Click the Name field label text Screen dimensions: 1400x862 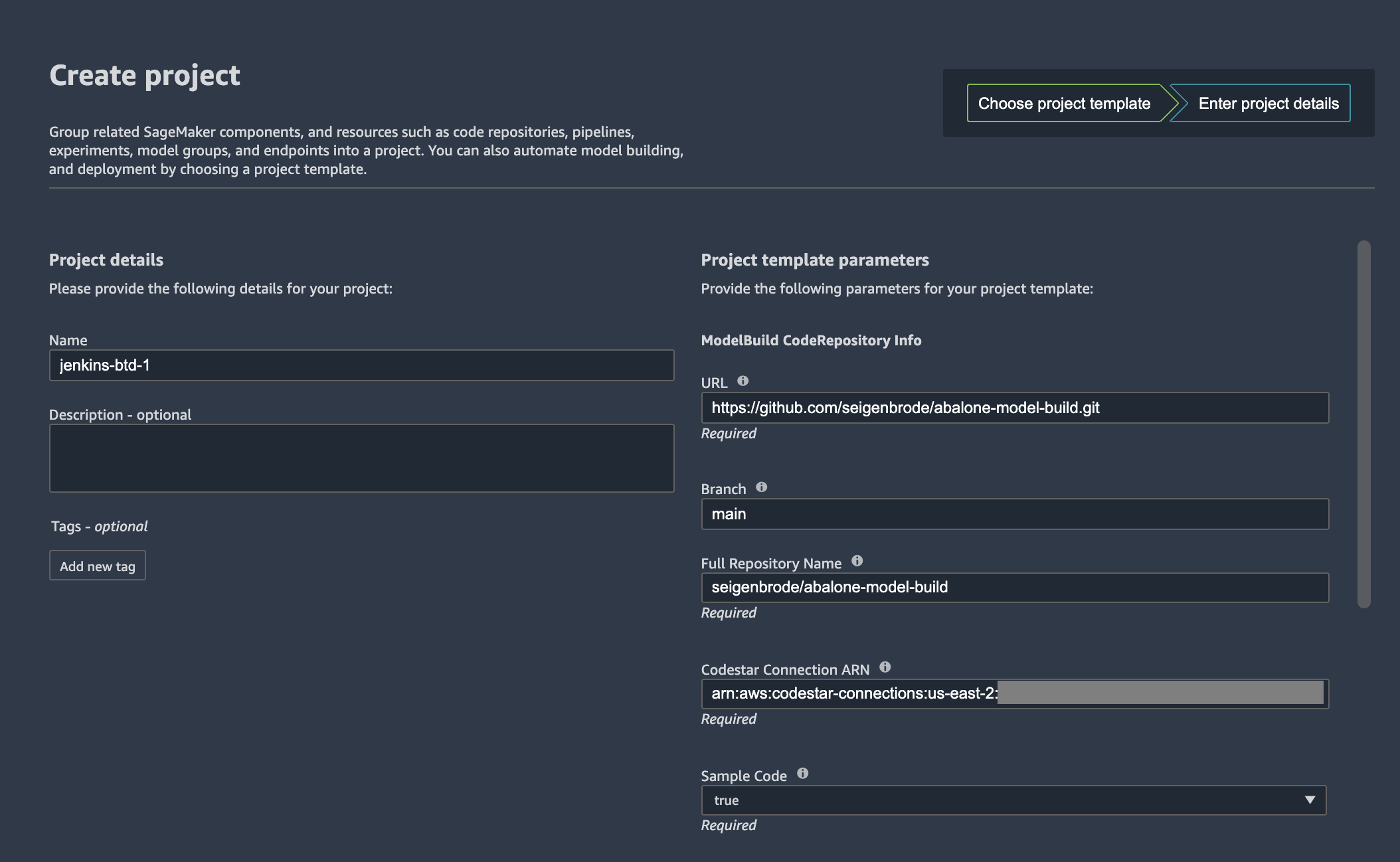pos(68,341)
